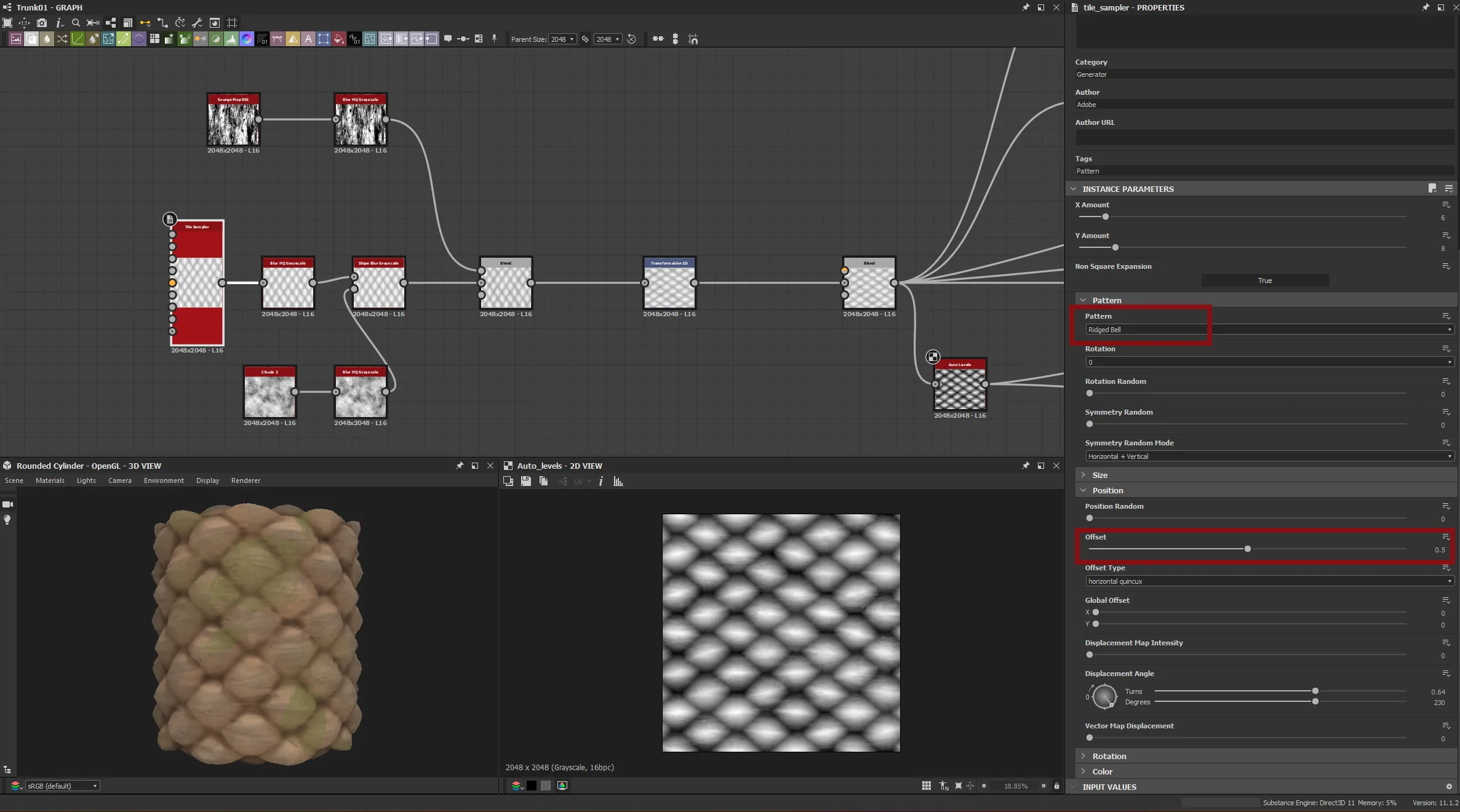Toggle the Tile Sampler node document badge
This screenshot has width=1460, height=812.
coord(170,219)
